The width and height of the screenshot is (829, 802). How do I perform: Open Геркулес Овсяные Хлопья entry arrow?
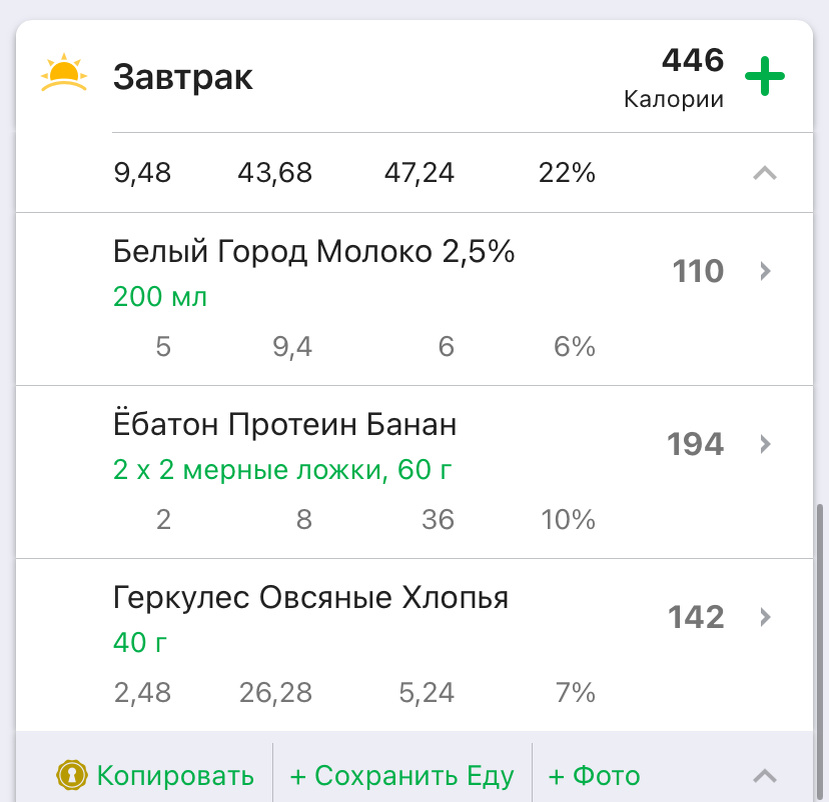[x=765, y=617]
